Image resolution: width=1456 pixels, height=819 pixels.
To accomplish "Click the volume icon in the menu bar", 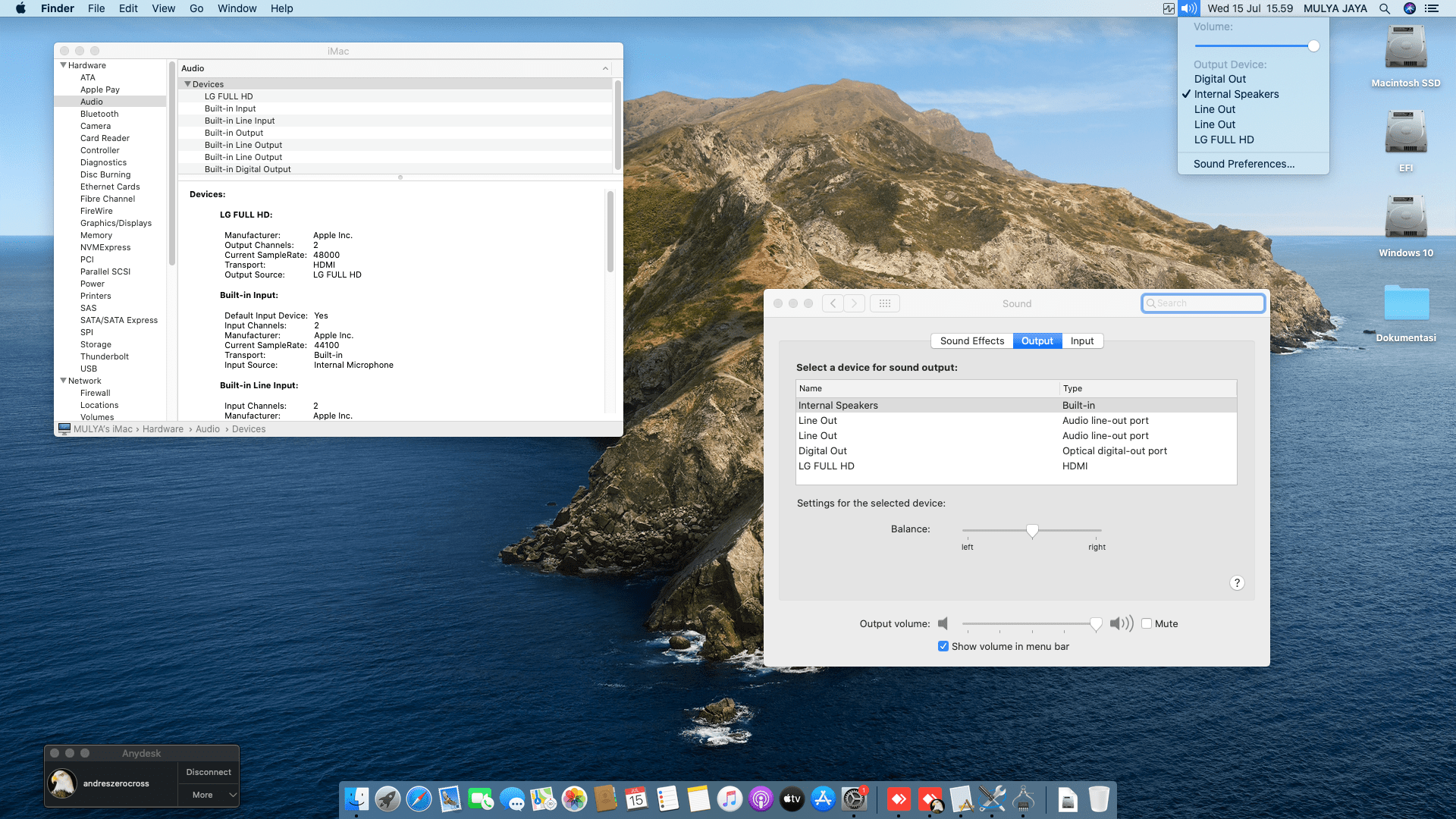I will pos(1188,8).
